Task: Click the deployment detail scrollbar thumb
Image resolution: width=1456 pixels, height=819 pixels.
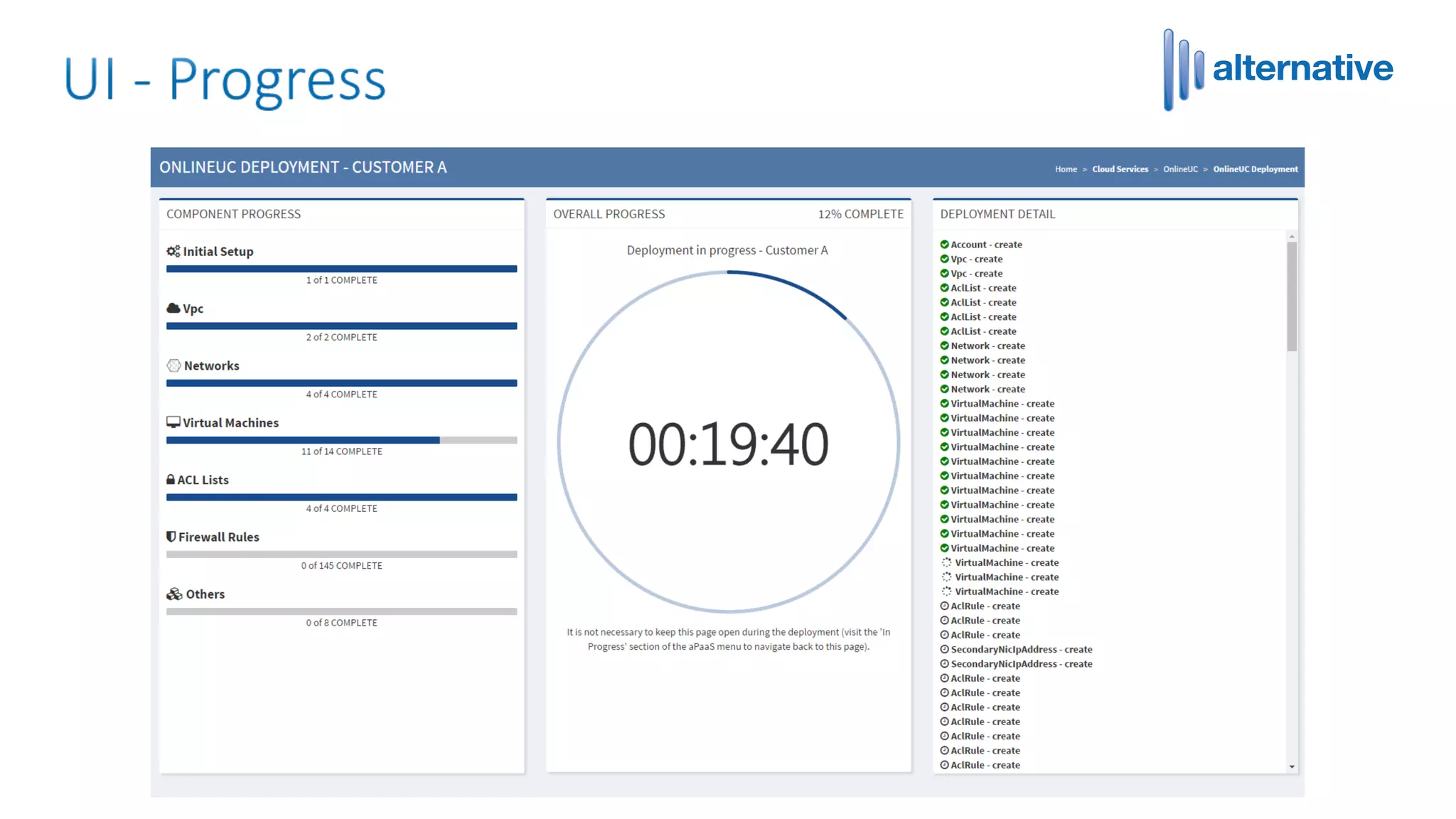Action: tap(1291, 296)
